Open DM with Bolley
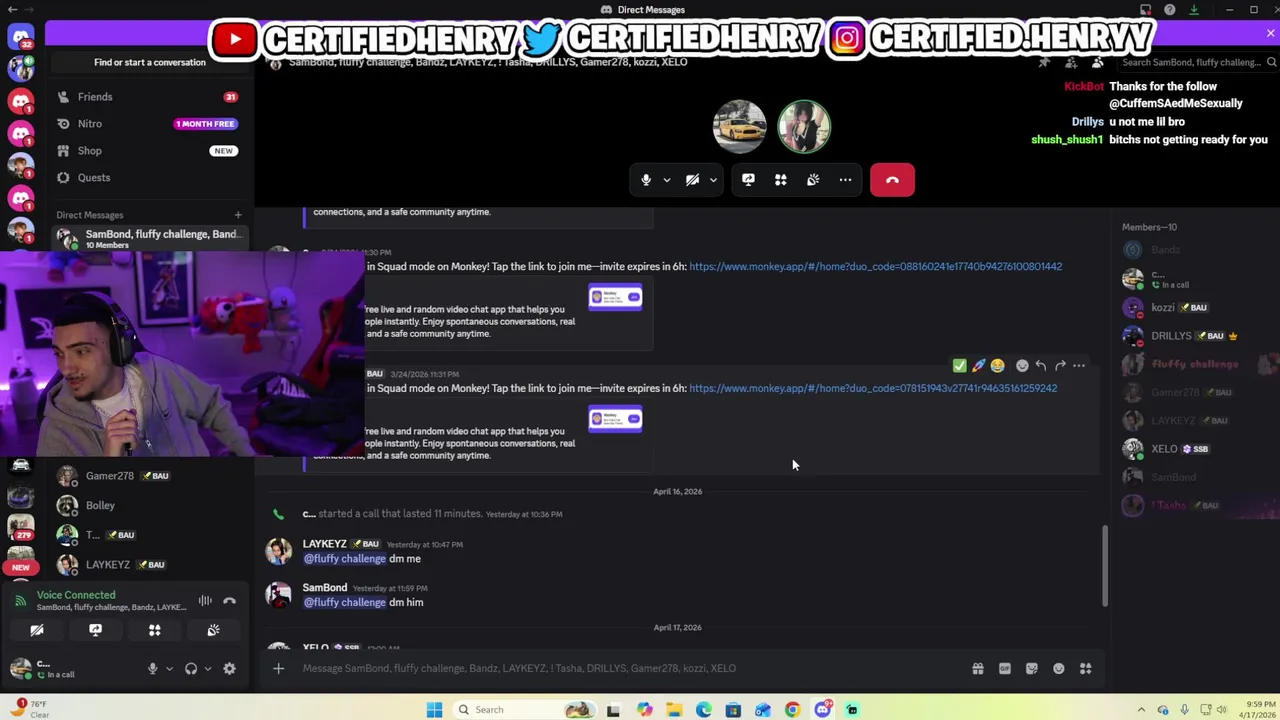The image size is (1280, 720). pyautogui.click(x=148, y=506)
